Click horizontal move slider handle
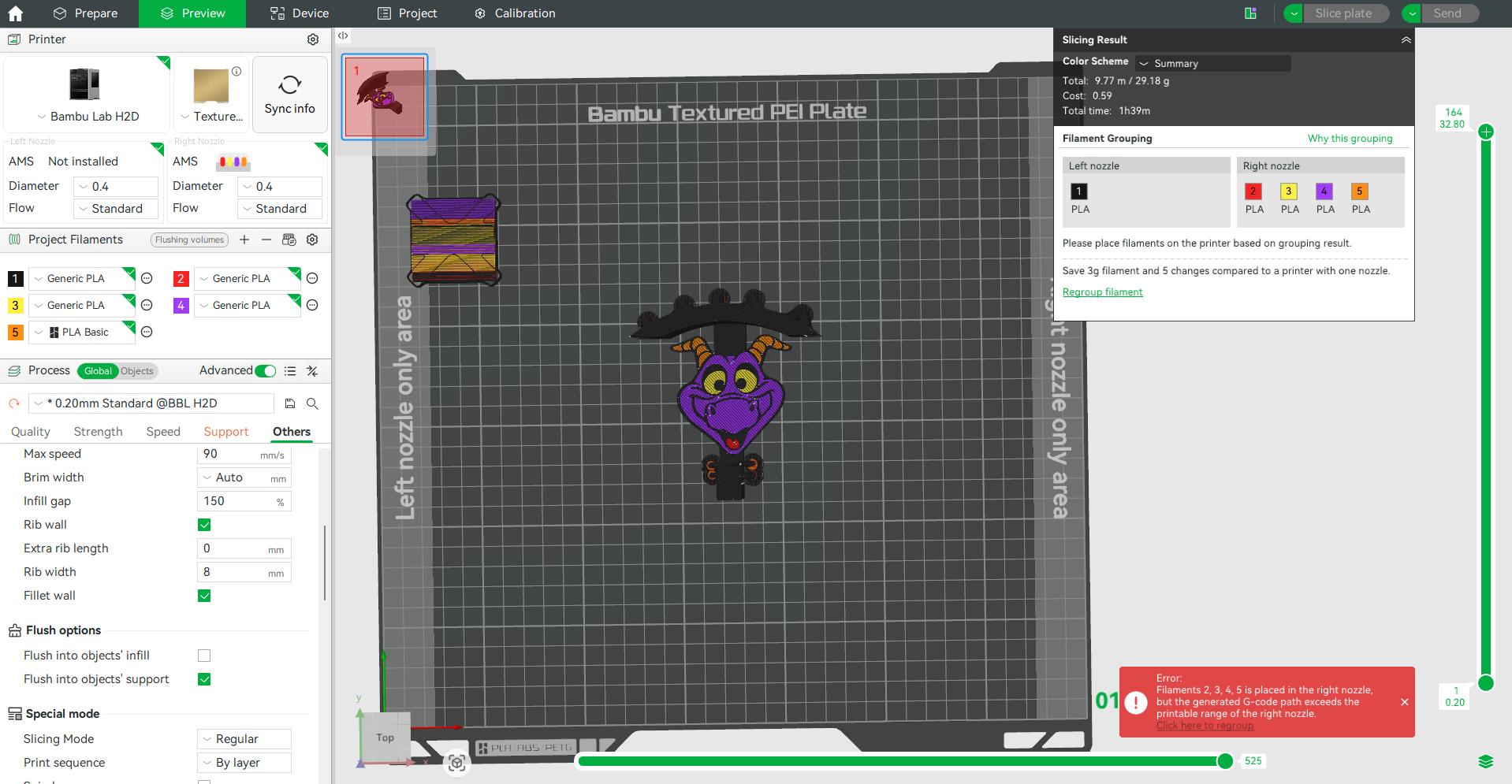The width and height of the screenshot is (1512, 784). 1225,761
